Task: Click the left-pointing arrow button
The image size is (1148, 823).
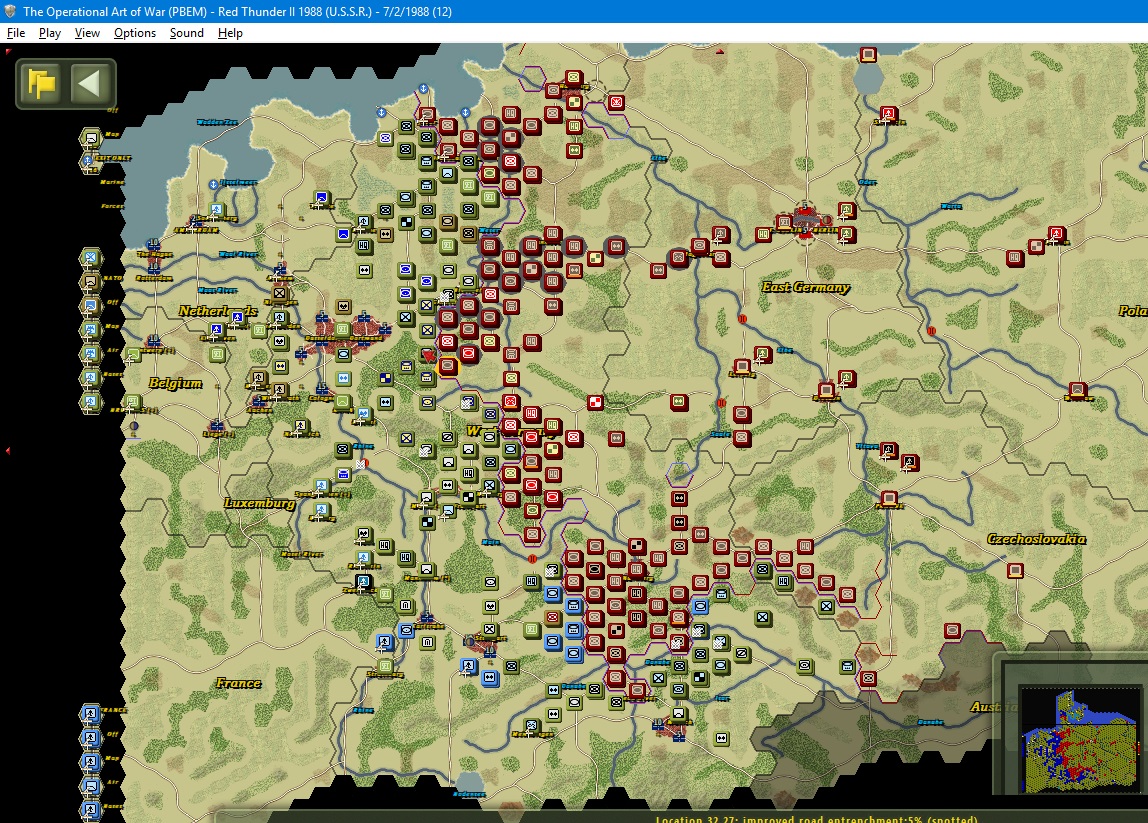Action: point(90,83)
